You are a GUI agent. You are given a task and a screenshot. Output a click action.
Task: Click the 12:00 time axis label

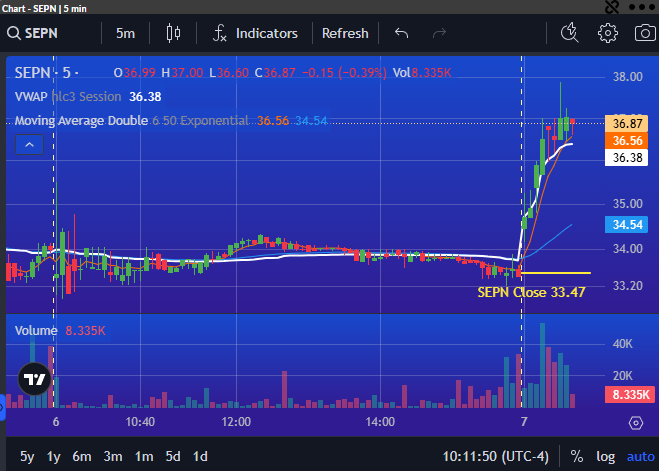tap(236, 422)
